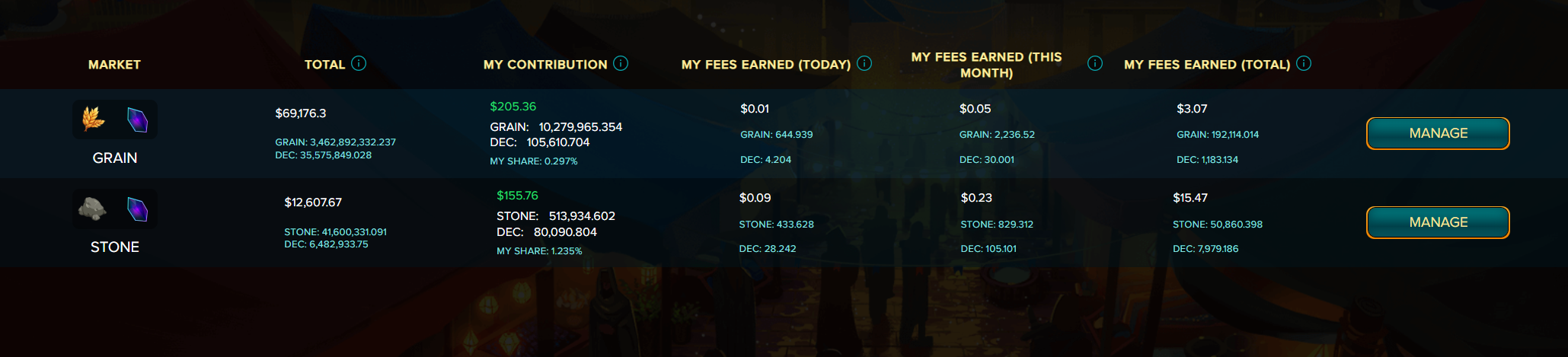Click the MARKET column header

[114, 65]
